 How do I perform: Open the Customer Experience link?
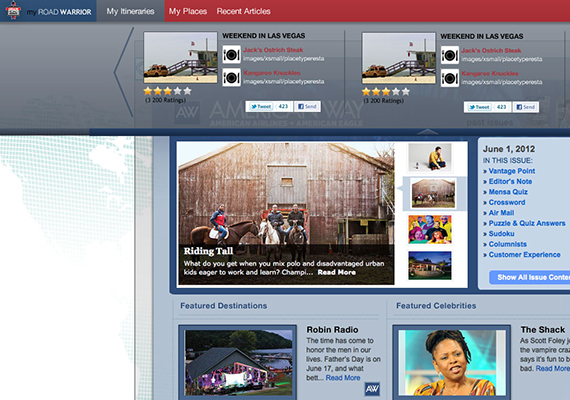click(x=525, y=255)
